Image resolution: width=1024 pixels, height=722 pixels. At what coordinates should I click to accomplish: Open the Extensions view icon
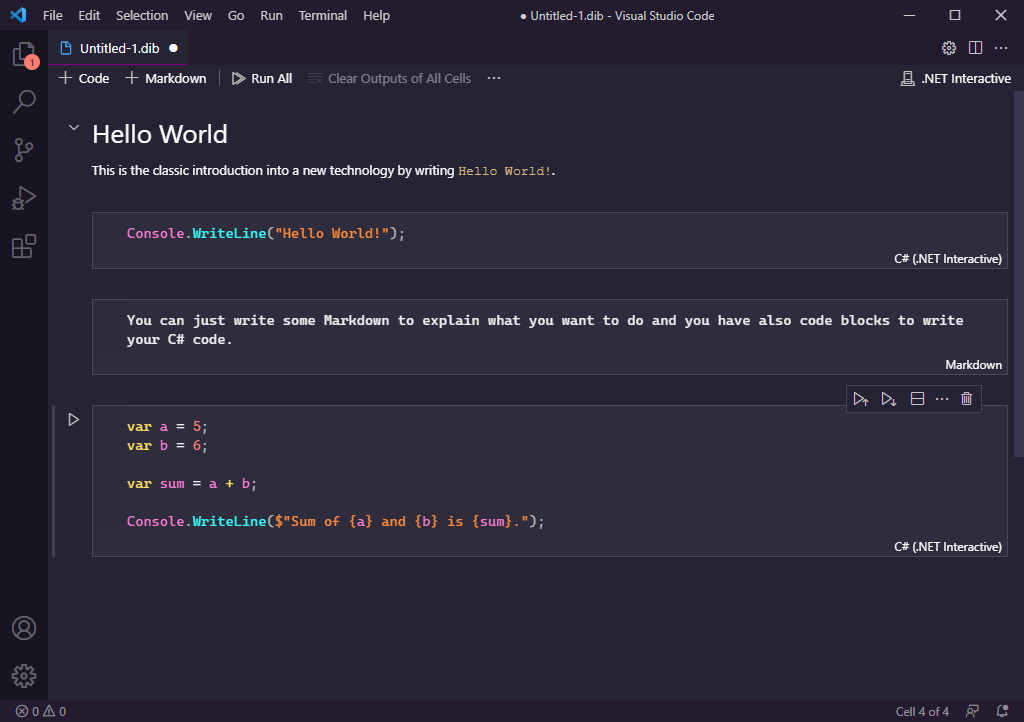pyautogui.click(x=24, y=246)
